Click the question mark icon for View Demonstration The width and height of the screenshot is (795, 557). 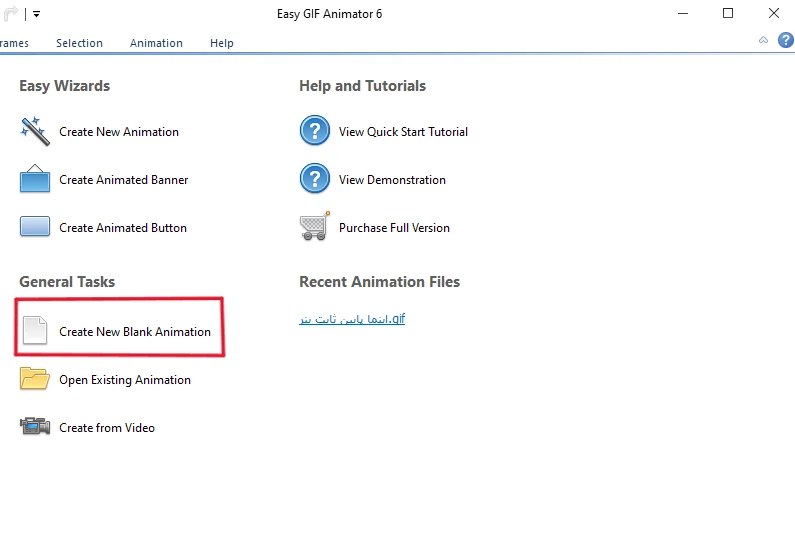pos(314,178)
